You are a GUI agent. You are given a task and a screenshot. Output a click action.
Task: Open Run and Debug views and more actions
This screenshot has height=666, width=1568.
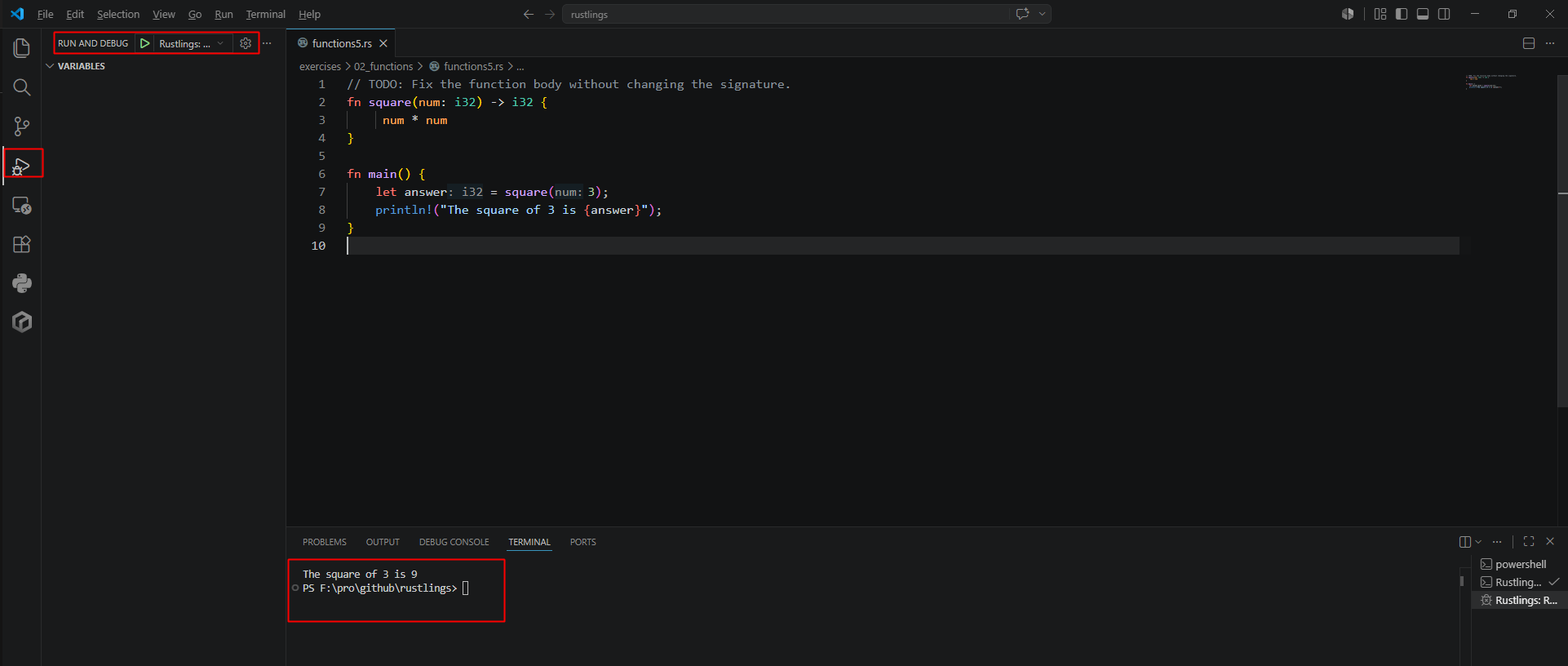click(267, 43)
